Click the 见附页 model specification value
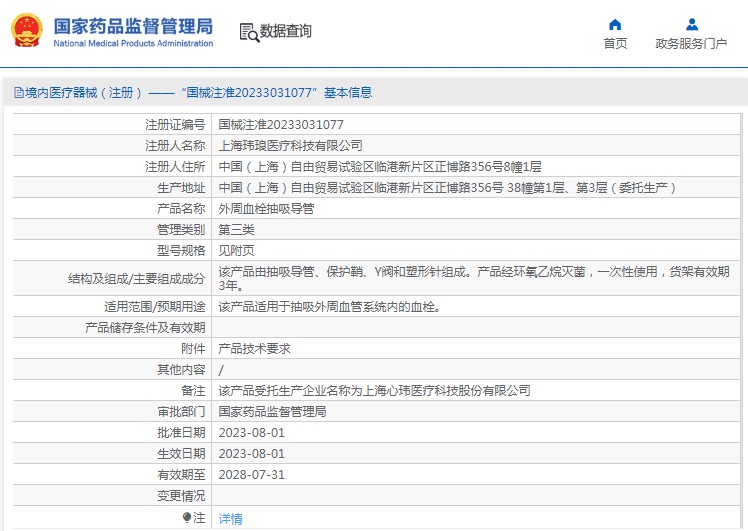 (237, 251)
